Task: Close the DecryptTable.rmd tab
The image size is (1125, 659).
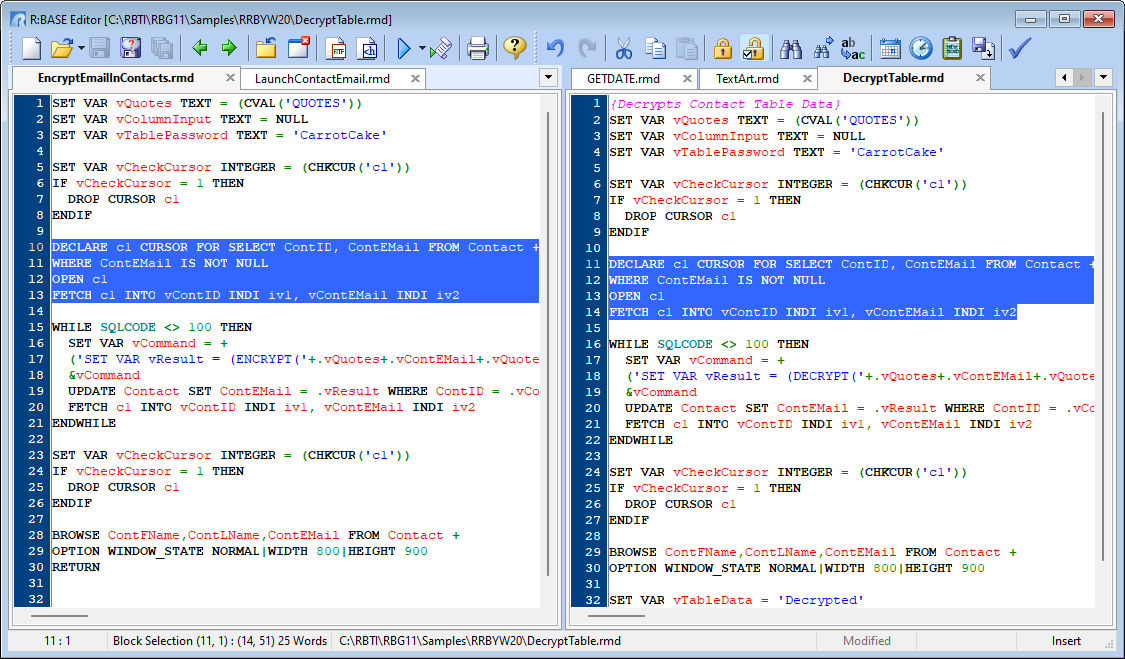Action: 980,78
